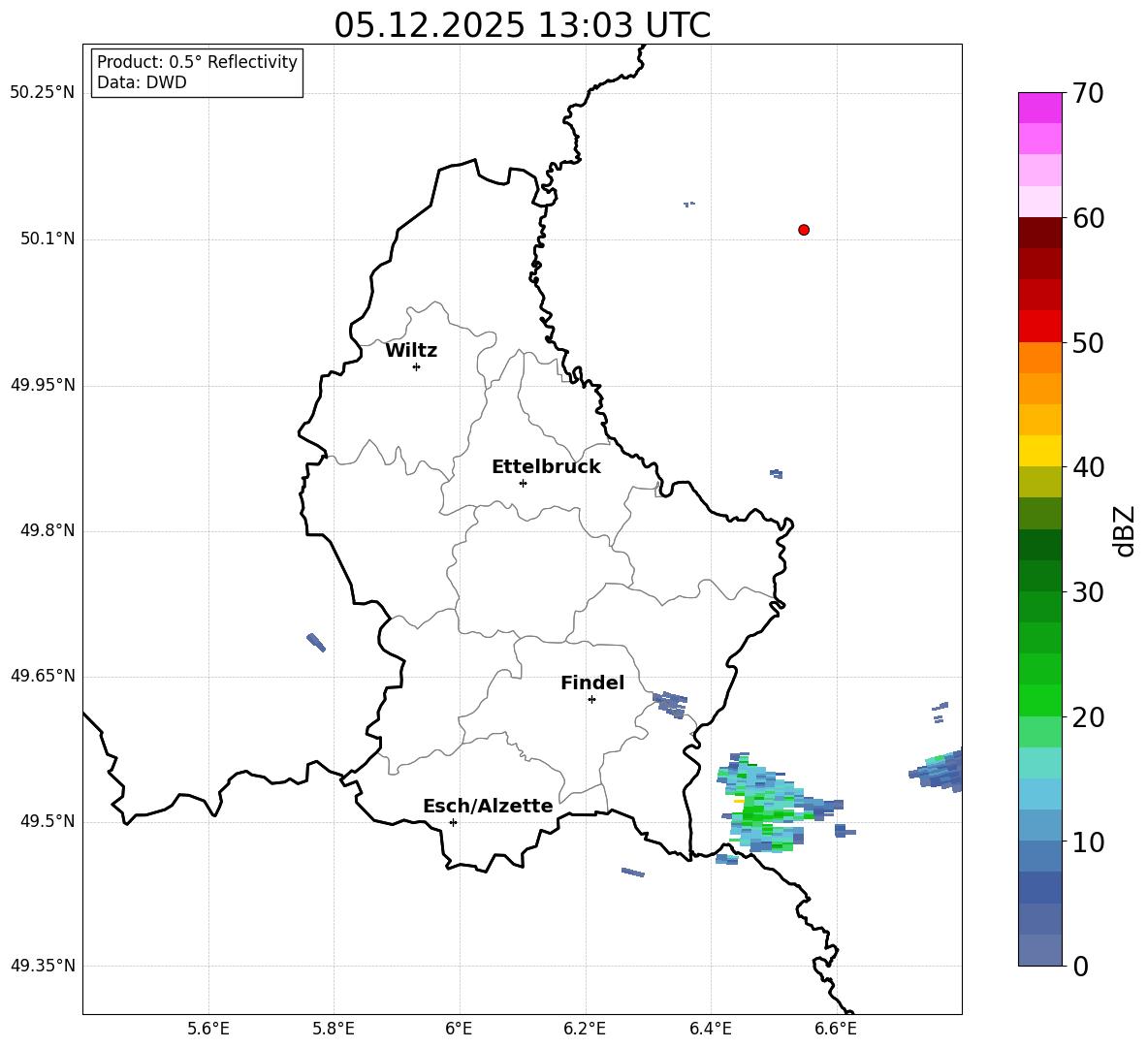Screen dimensions: 1148x1048
Task: Click the 50 tick on the colorbar
Action: coord(1088,343)
